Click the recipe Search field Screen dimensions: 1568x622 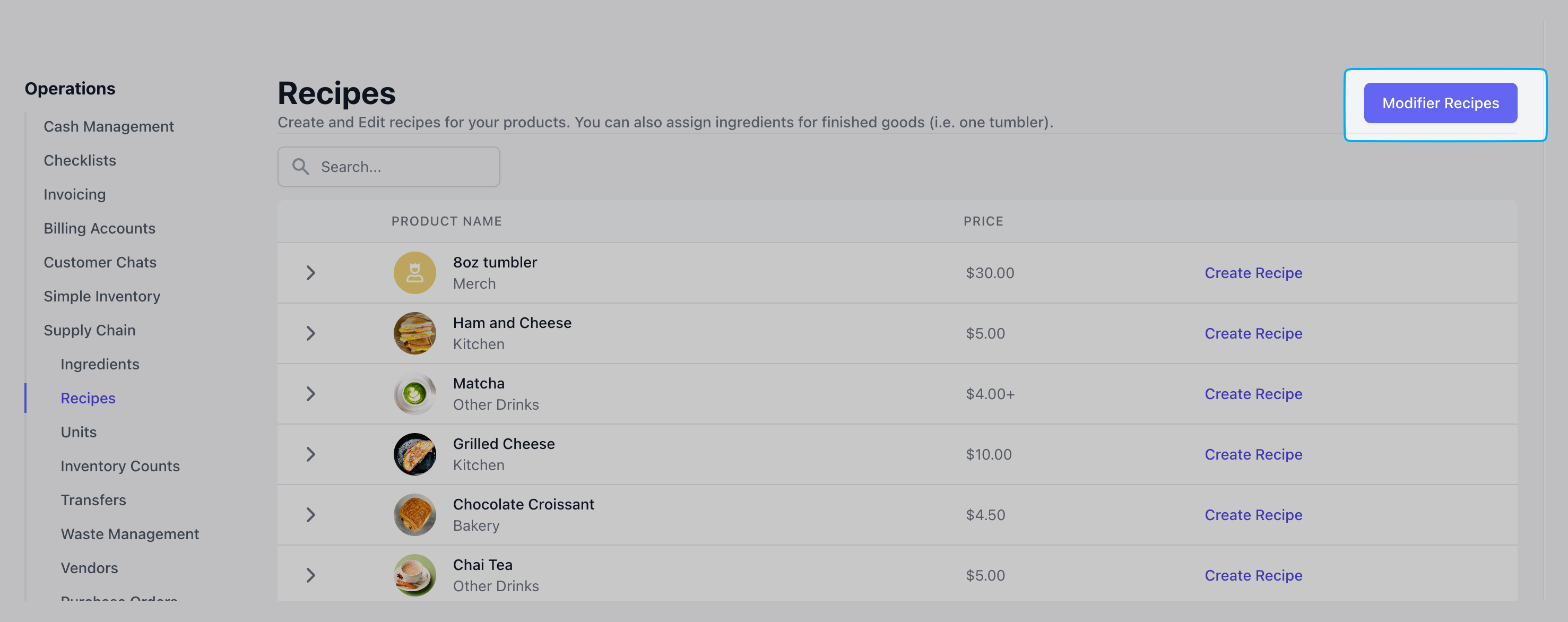coord(389,167)
